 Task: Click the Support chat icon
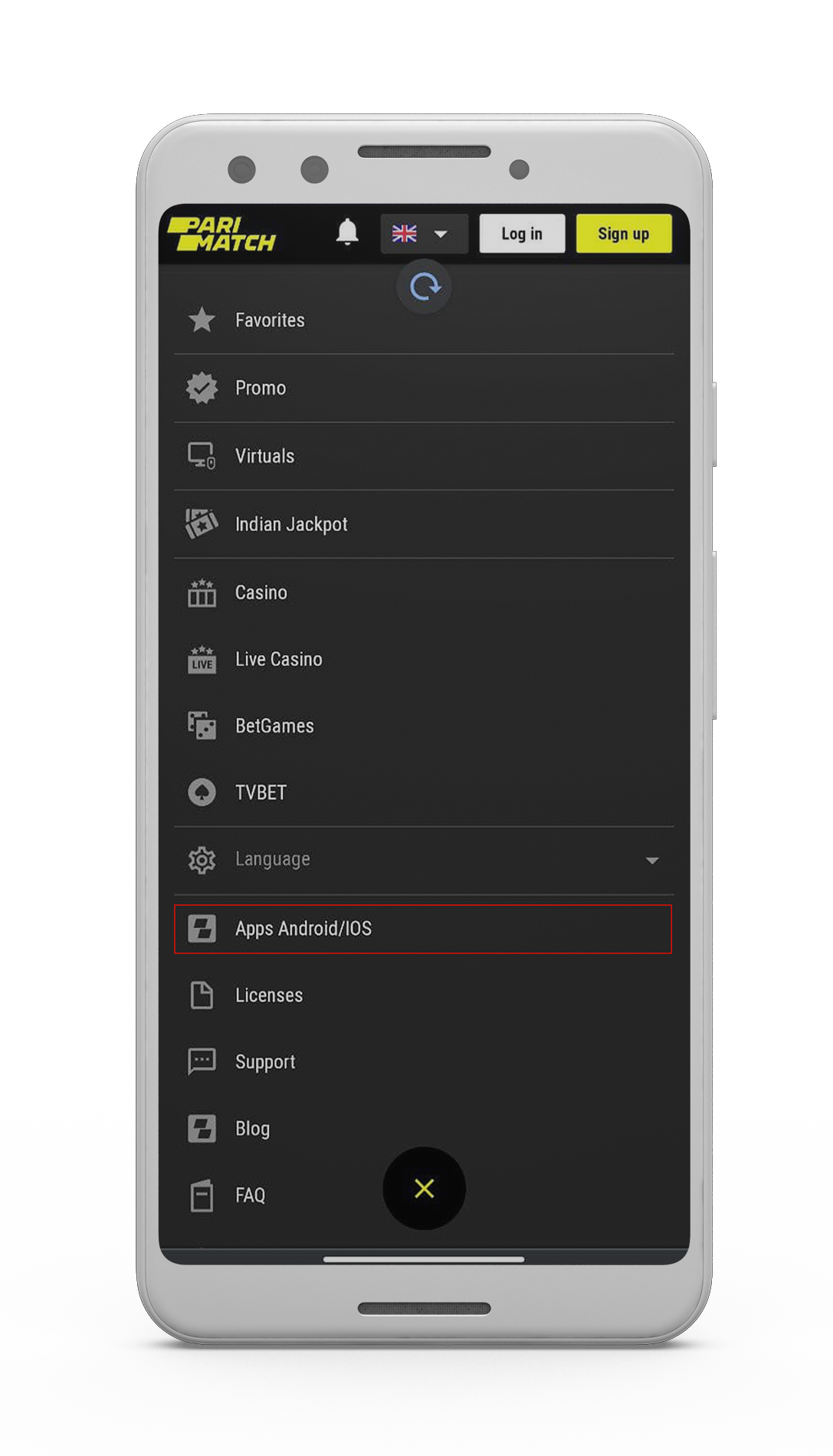[202, 1062]
